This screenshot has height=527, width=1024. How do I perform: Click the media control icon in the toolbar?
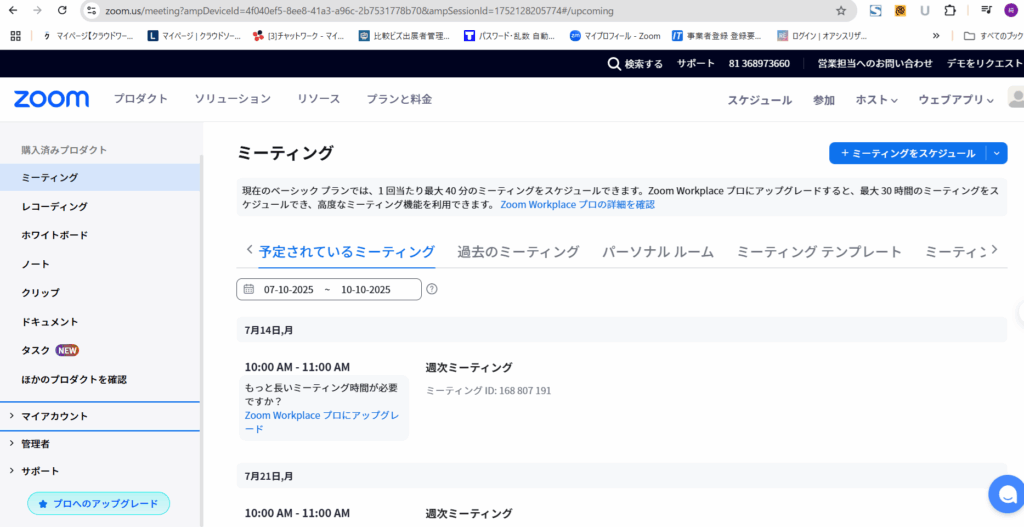pyautogui.click(x=986, y=10)
